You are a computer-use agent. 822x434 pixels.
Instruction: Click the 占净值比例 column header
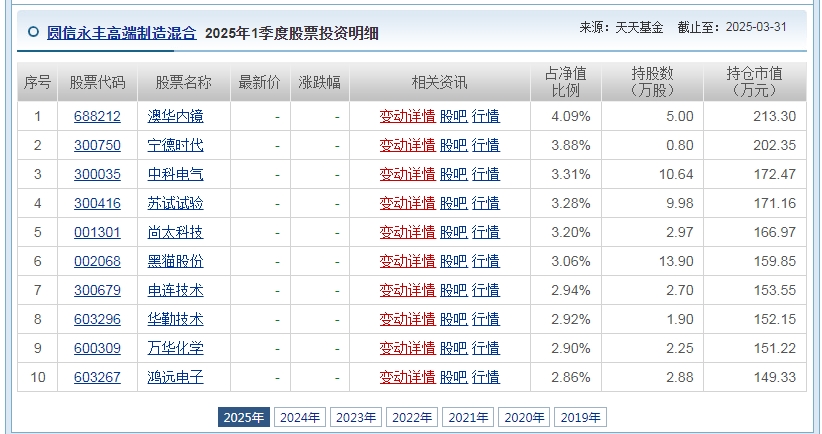pos(566,82)
